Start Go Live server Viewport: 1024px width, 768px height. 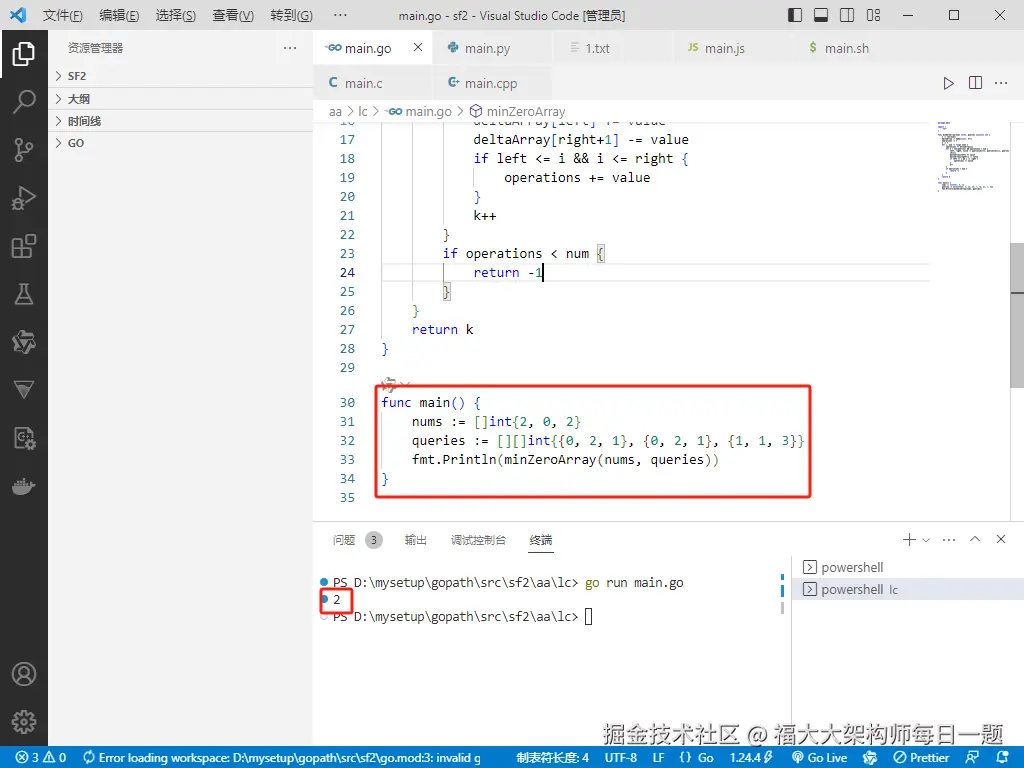(x=820, y=758)
